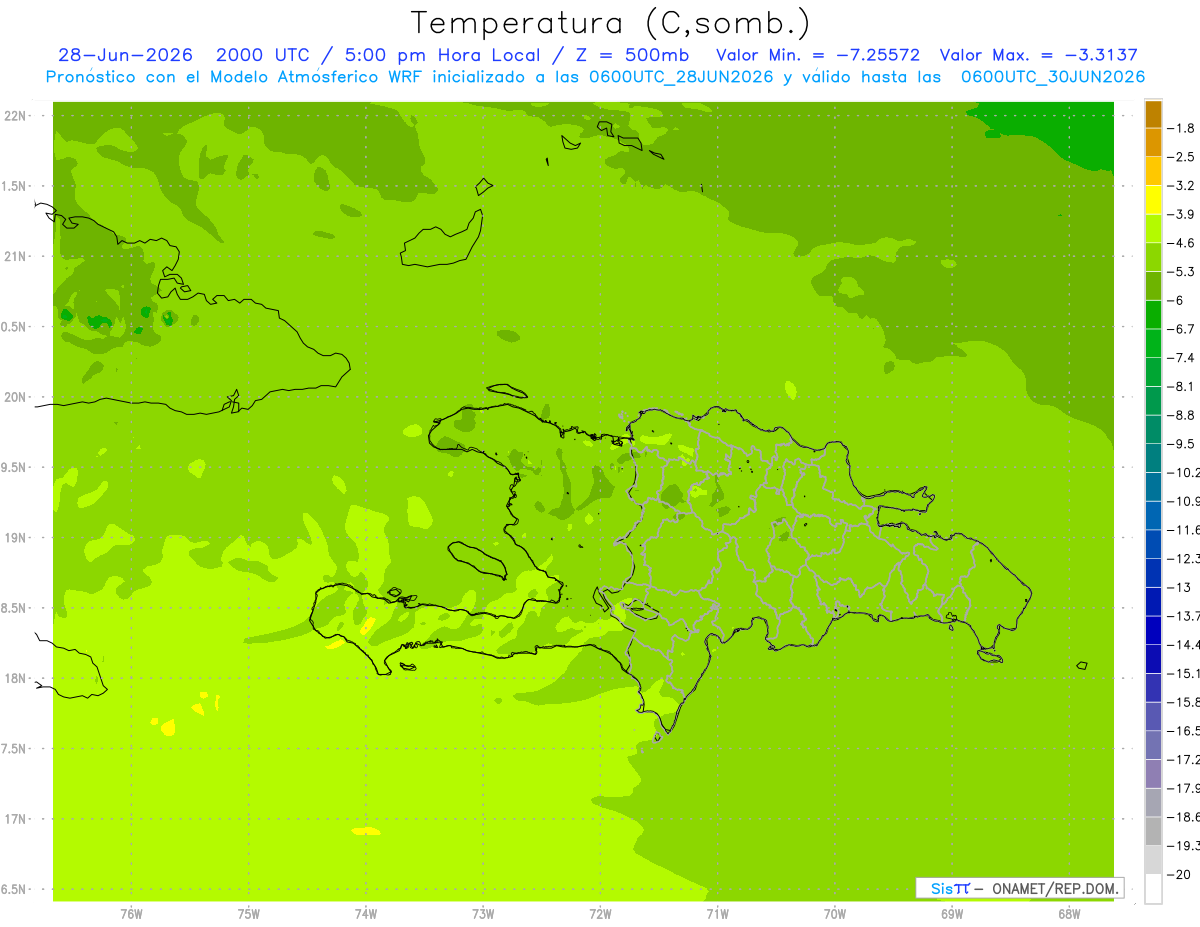1200x927 pixels.
Task: Click the "76W" longitude label
Action: point(131,913)
